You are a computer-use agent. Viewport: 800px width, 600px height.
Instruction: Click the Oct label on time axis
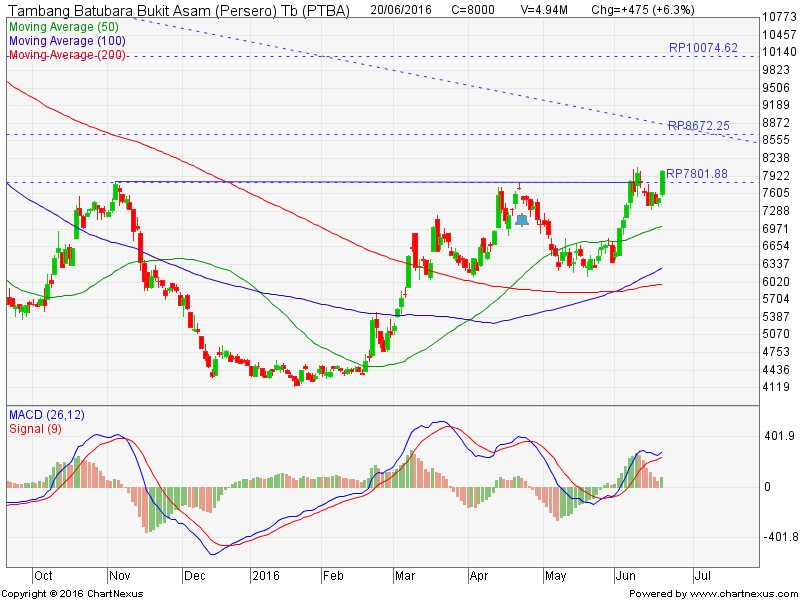click(x=43, y=576)
